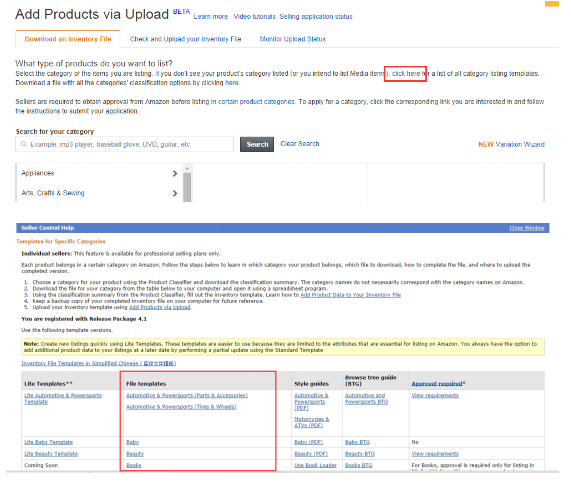Click View requirements in the Beauty row
The image size is (571, 486).
[x=435, y=454]
